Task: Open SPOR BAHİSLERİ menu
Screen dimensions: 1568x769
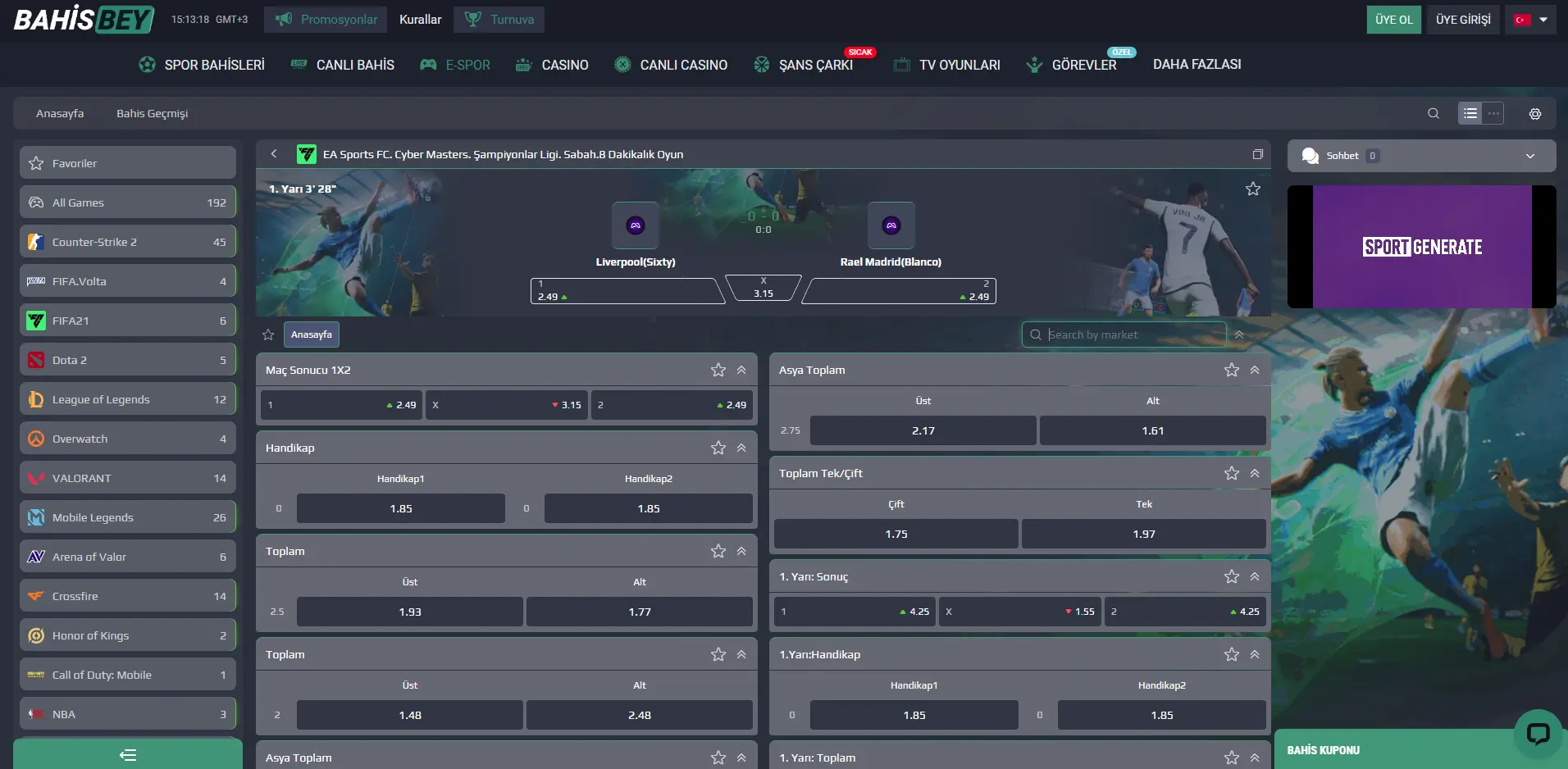Action: click(x=202, y=65)
